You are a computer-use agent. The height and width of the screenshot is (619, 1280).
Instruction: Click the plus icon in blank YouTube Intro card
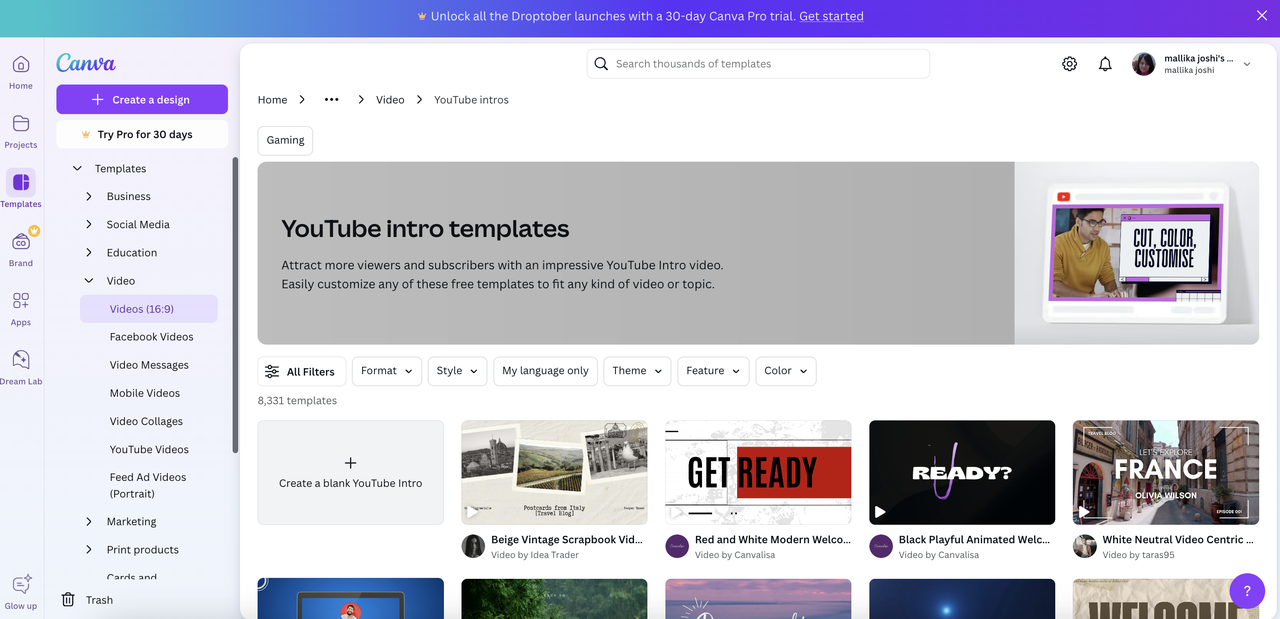coord(350,463)
